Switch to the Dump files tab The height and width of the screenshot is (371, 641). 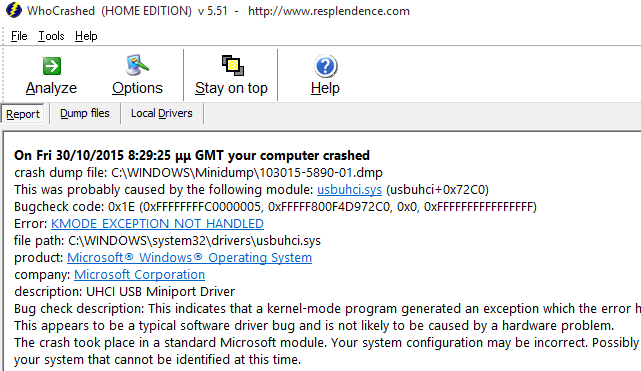[x=85, y=113]
